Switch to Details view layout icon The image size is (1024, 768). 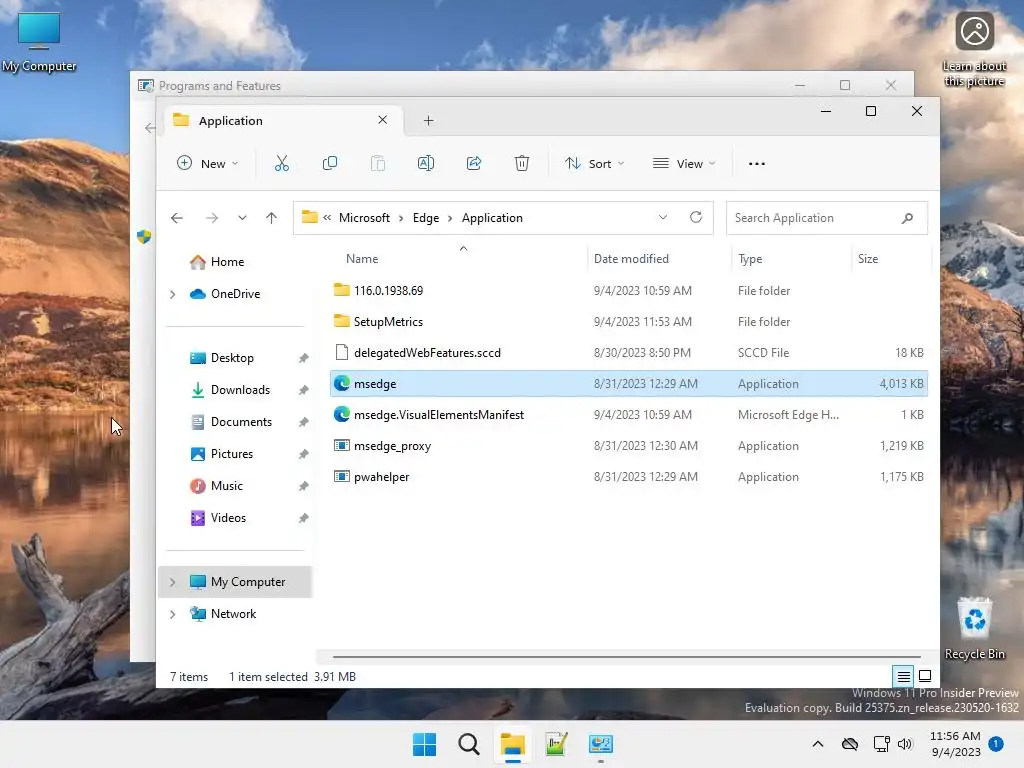pyautogui.click(x=903, y=677)
